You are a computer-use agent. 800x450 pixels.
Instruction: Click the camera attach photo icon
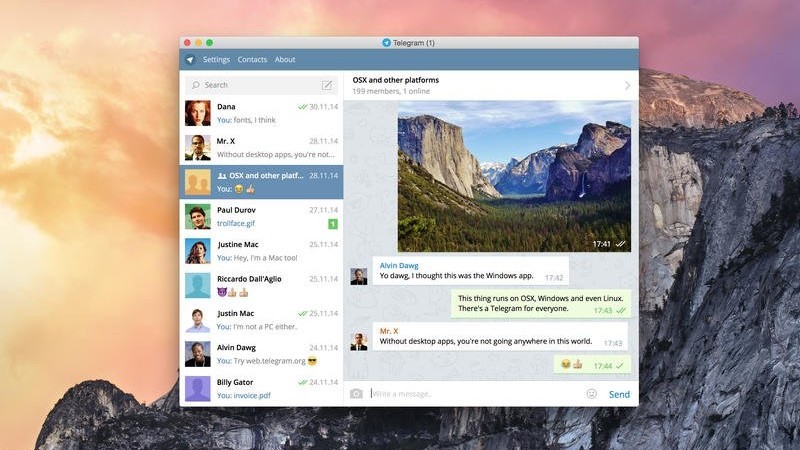(x=356, y=394)
